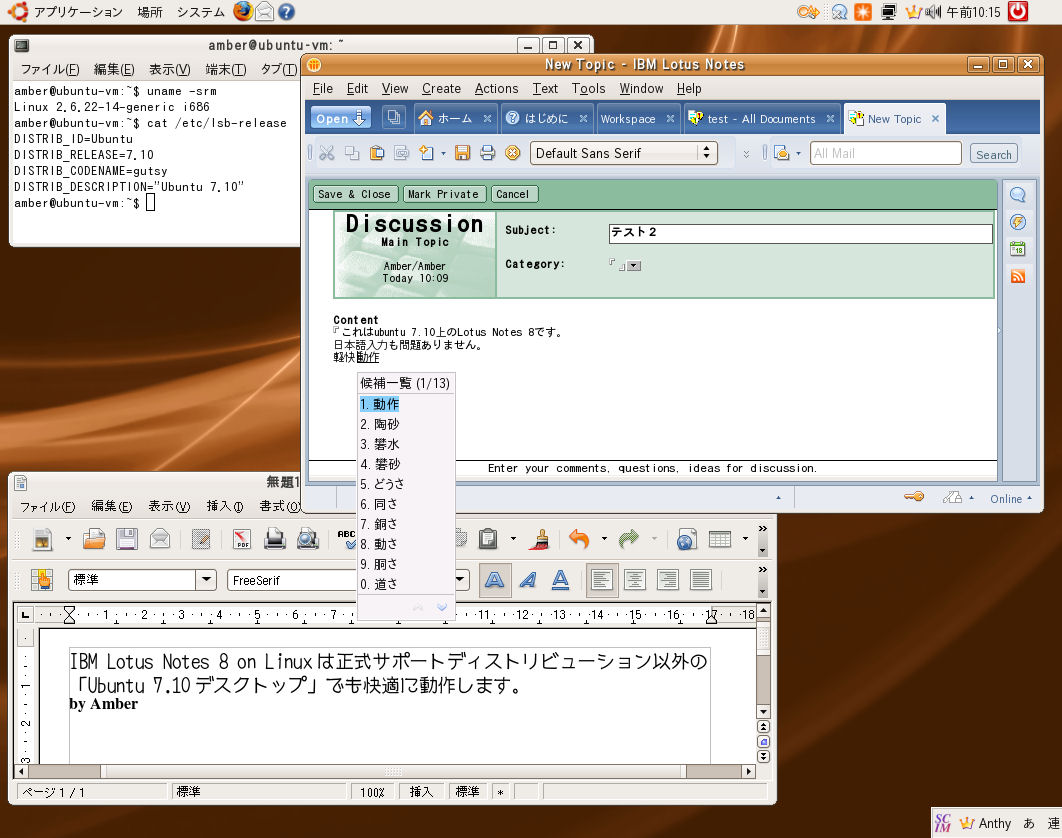Image resolution: width=1062 pixels, height=838 pixels.
Task: Set Centered alignment in Writer toolbar
Action: pyautogui.click(x=635, y=580)
